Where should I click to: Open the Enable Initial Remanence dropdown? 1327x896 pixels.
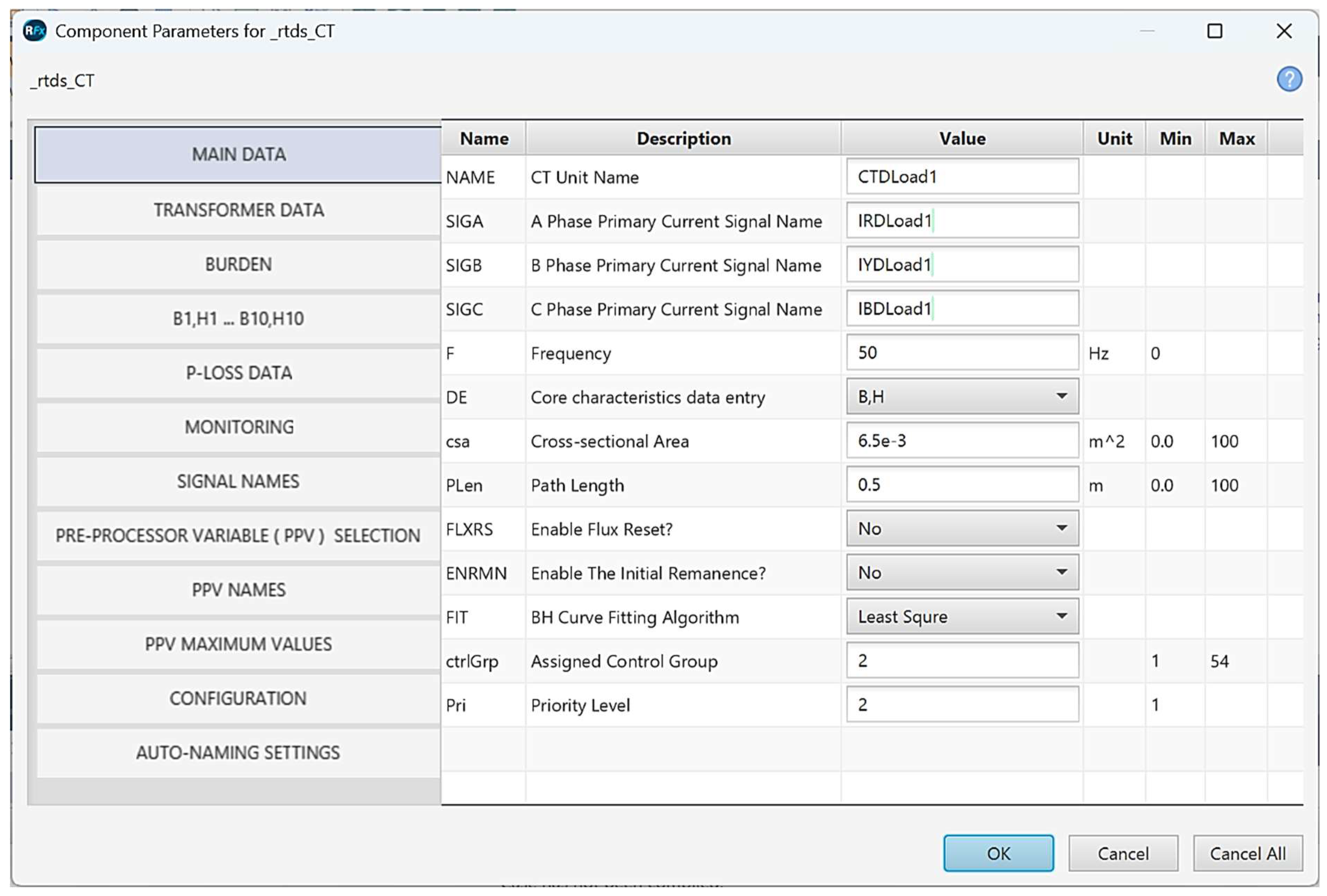[962, 572]
